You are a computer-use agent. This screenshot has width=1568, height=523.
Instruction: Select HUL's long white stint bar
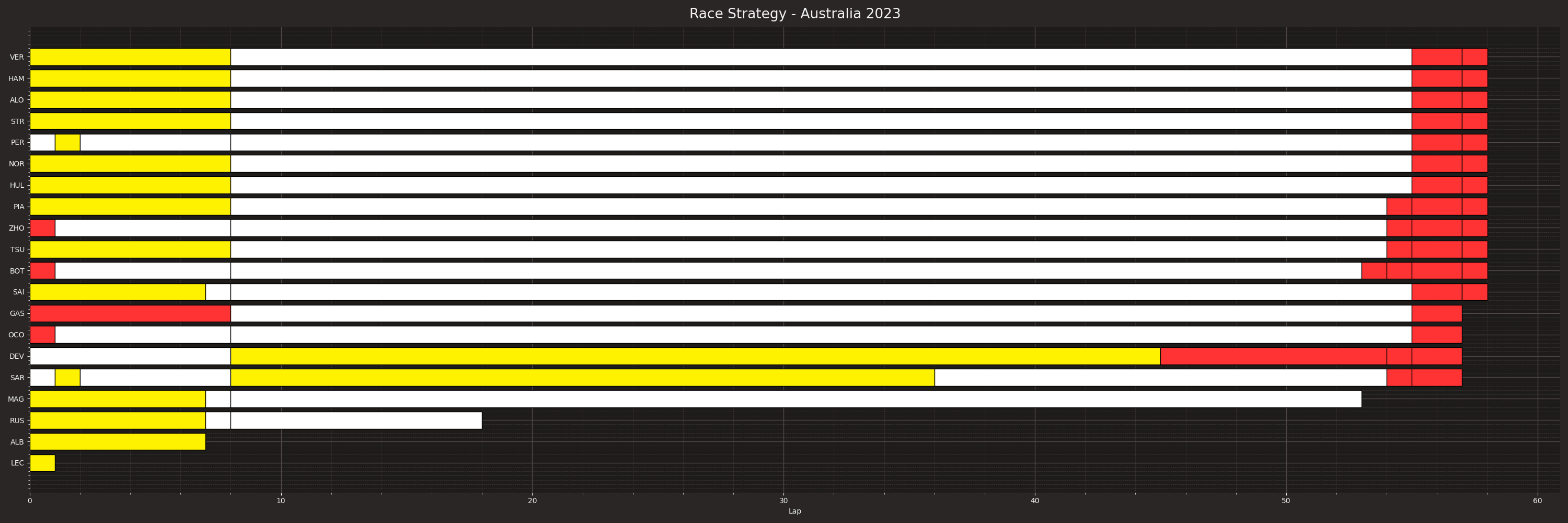(821, 185)
